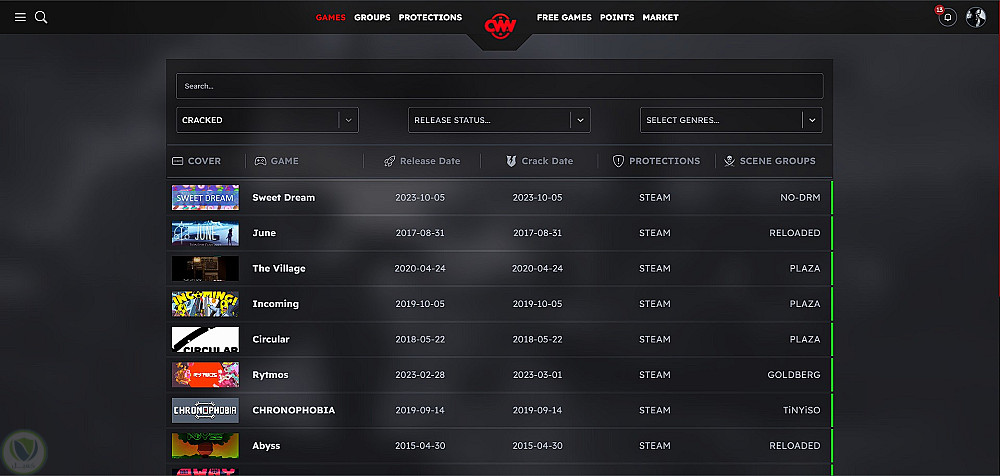Open the Abyss game title
Image resolution: width=1000 pixels, height=476 pixels.
266,445
